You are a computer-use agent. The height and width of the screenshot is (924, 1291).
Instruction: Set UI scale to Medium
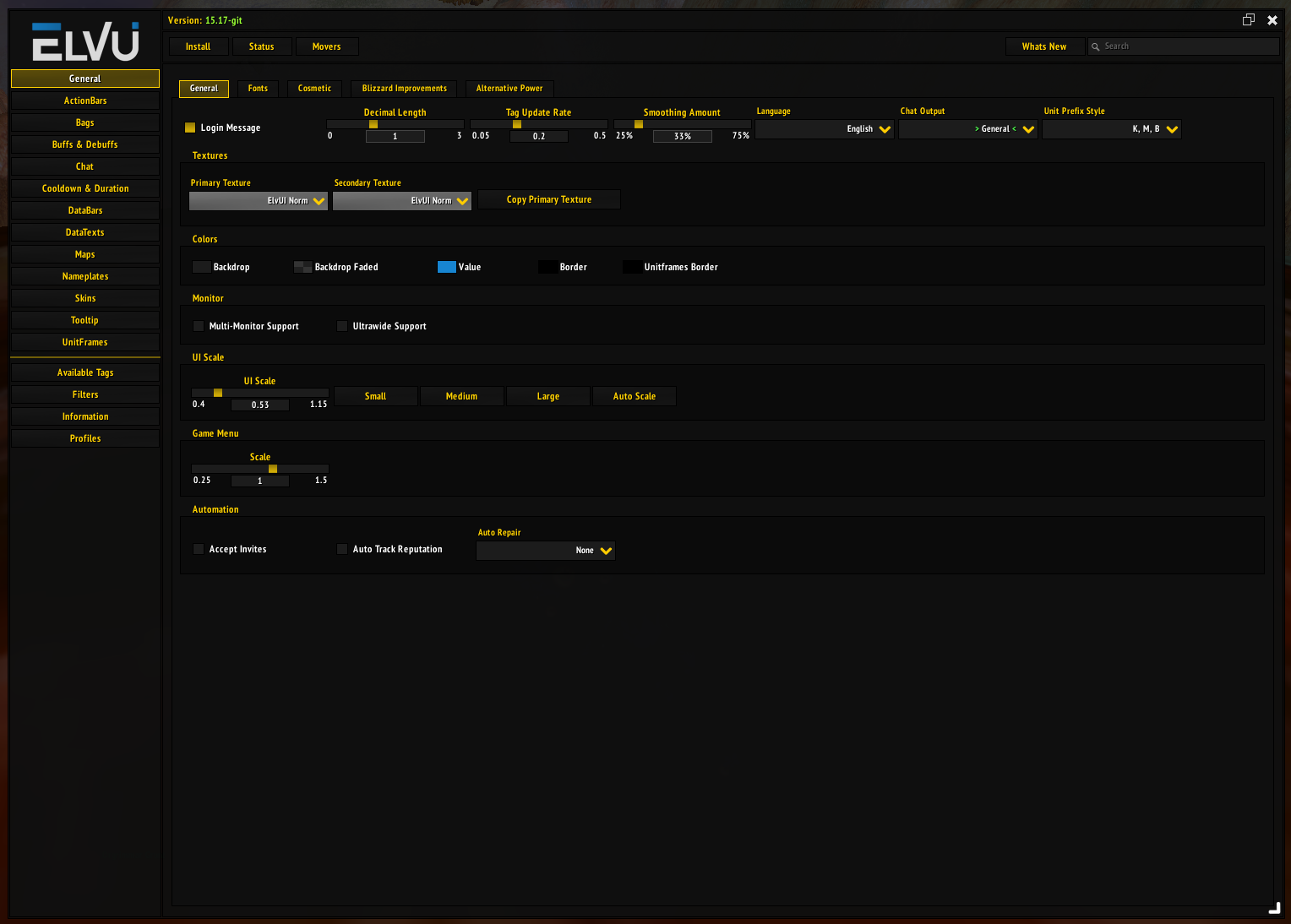pos(462,396)
